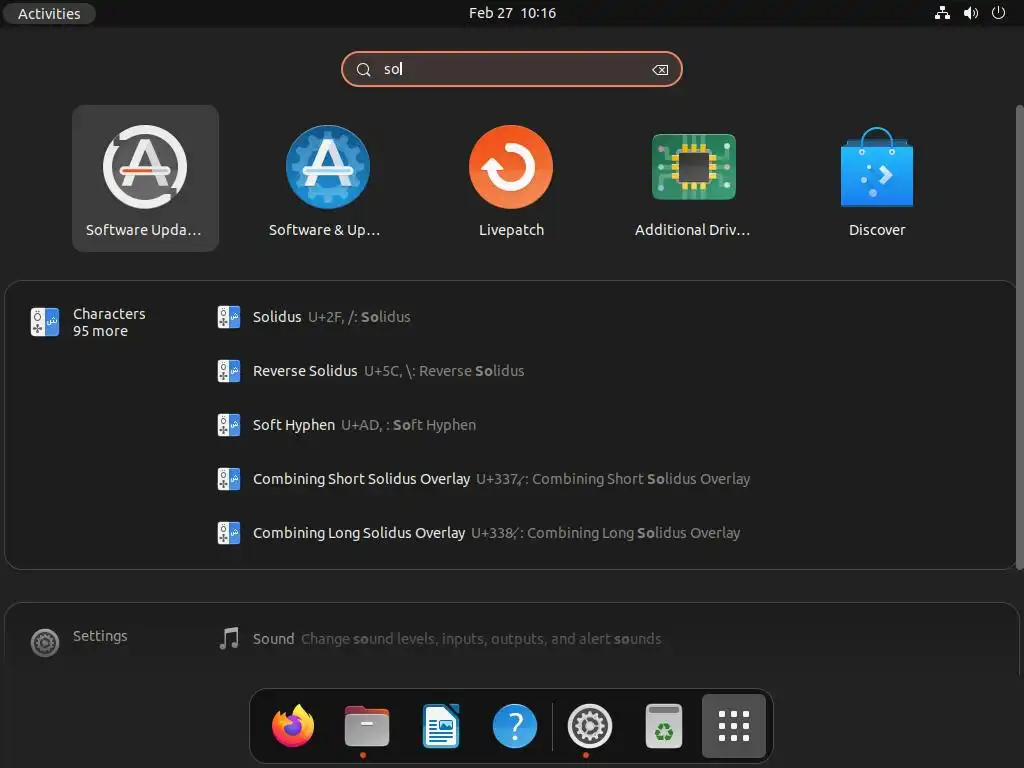Launch Additional Drivers app

click(694, 178)
